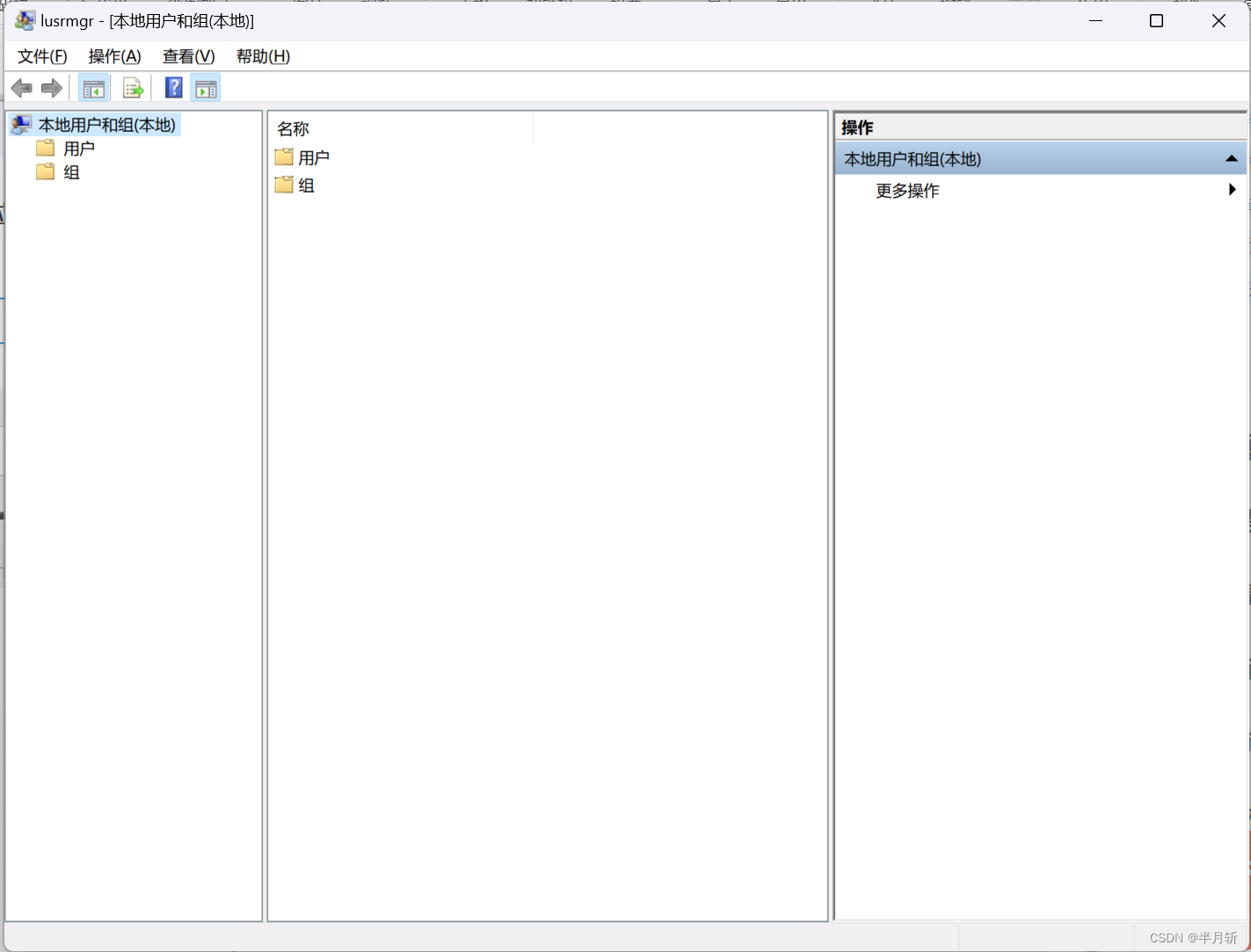Select 本地用户和组(本地) root tree node
This screenshot has width=1251, height=952.
pos(107,125)
